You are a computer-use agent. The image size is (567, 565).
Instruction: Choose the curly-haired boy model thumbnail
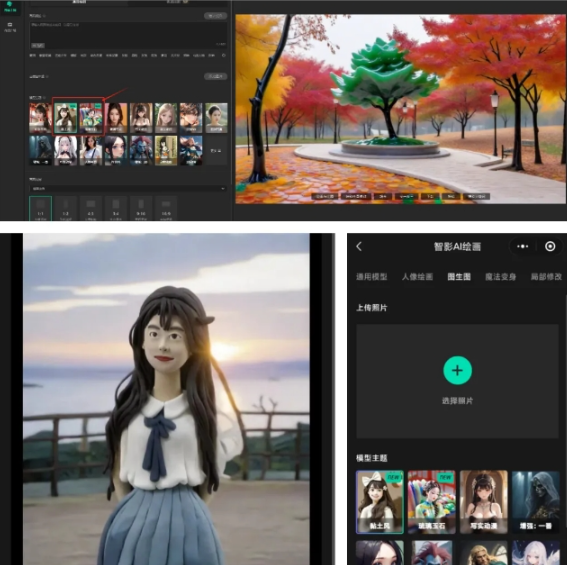click(191, 118)
